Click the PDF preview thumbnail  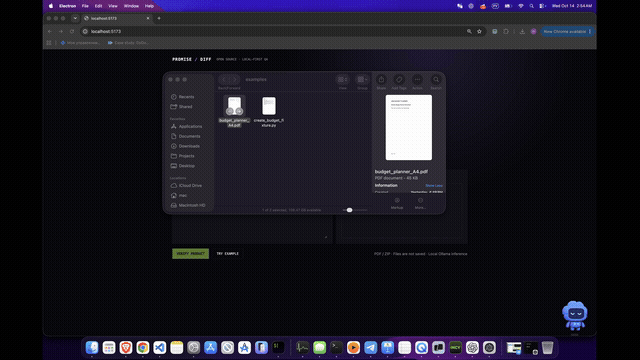tap(409, 127)
